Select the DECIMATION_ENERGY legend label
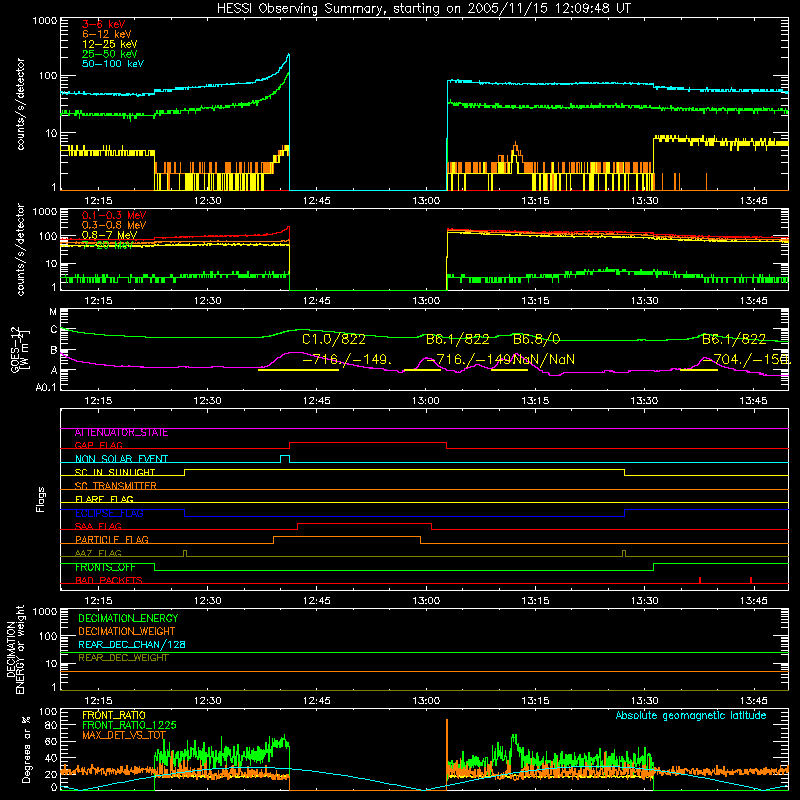800x800 pixels. pos(128,618)
